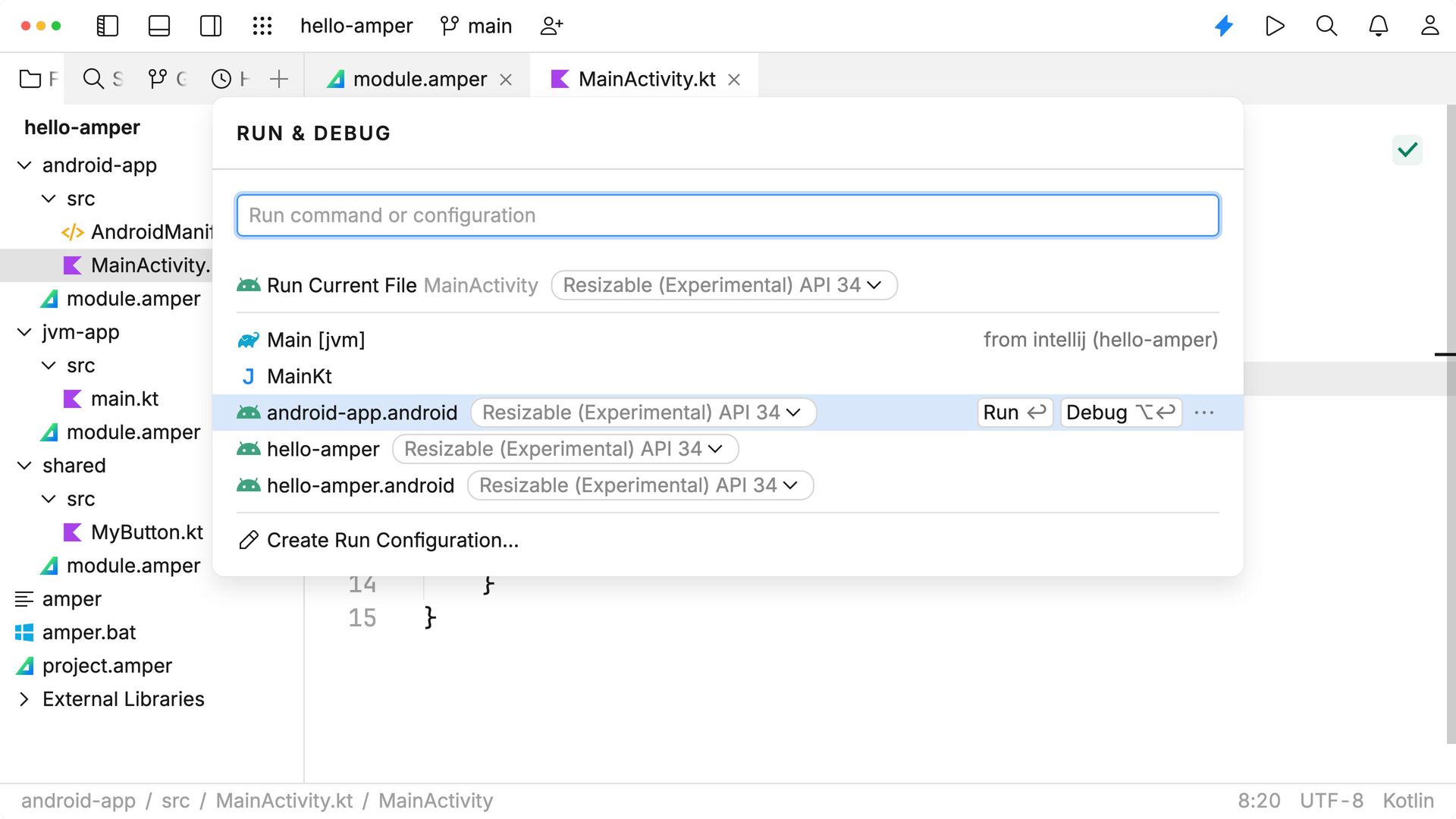This screenshot has height=819, width=1456.
Task: Click hello-amper project root in tree
Action: point(82,127)
